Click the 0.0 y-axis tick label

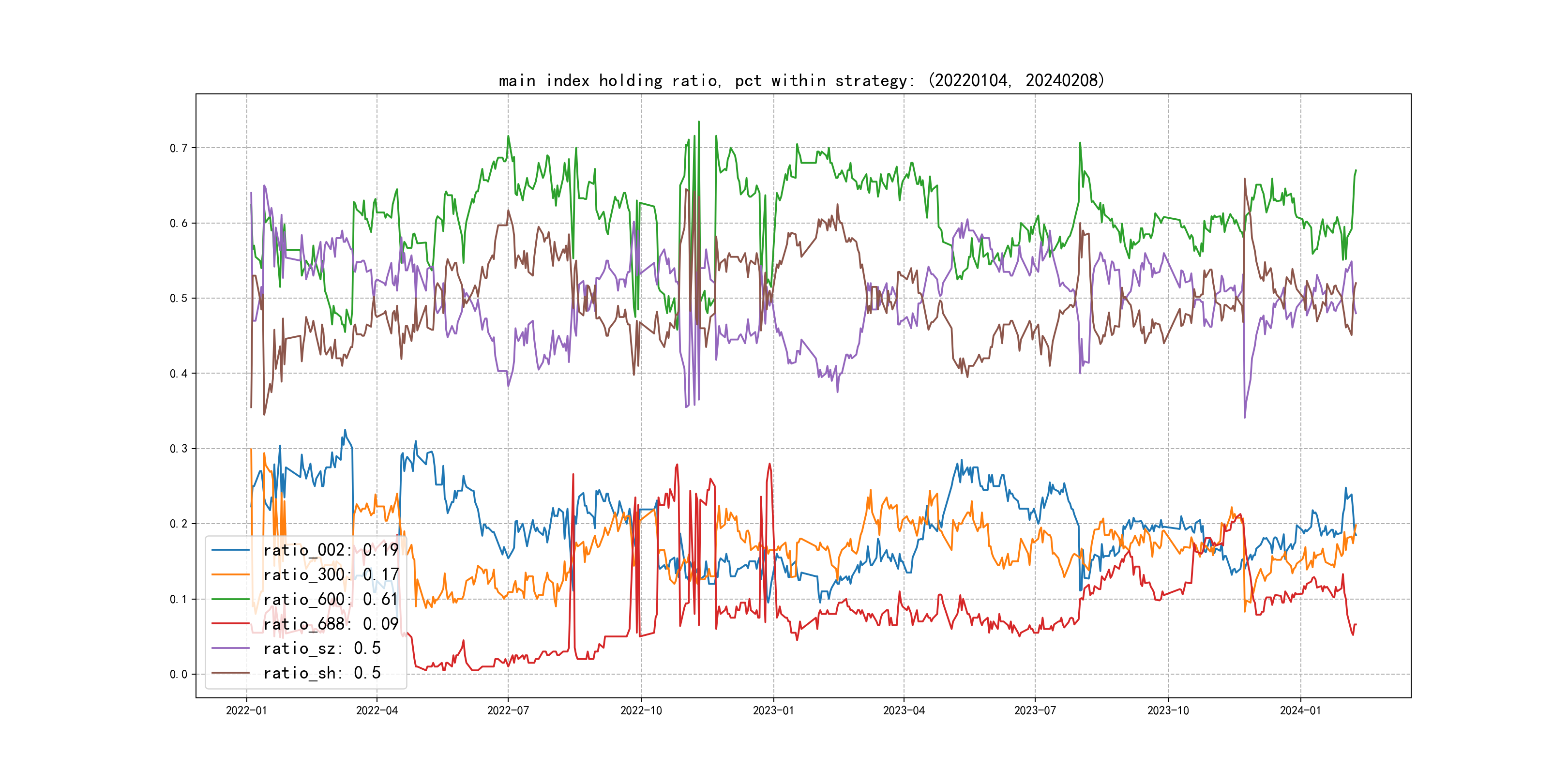coord(179,675)
